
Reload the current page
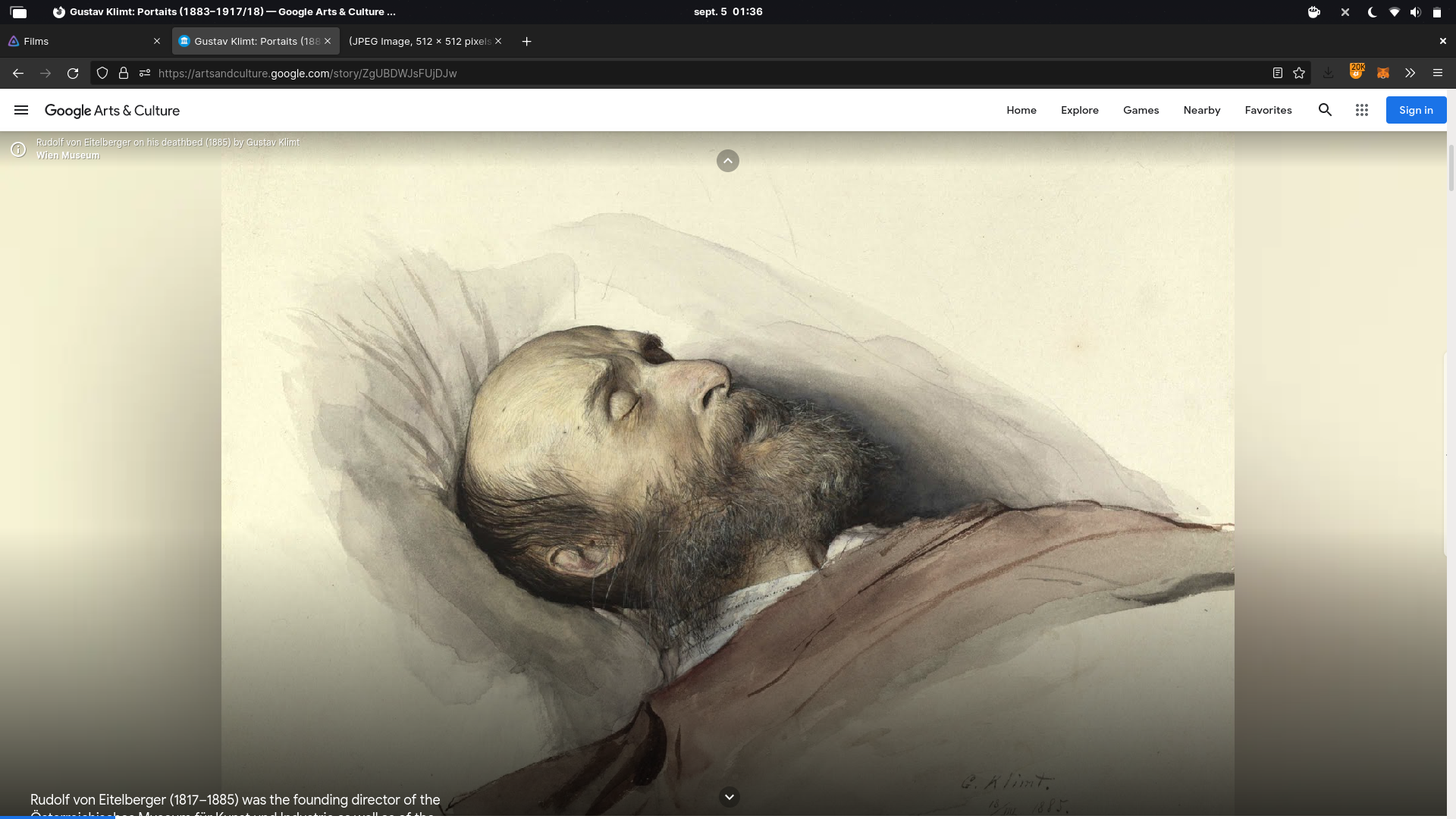click(x=73, y=74)
